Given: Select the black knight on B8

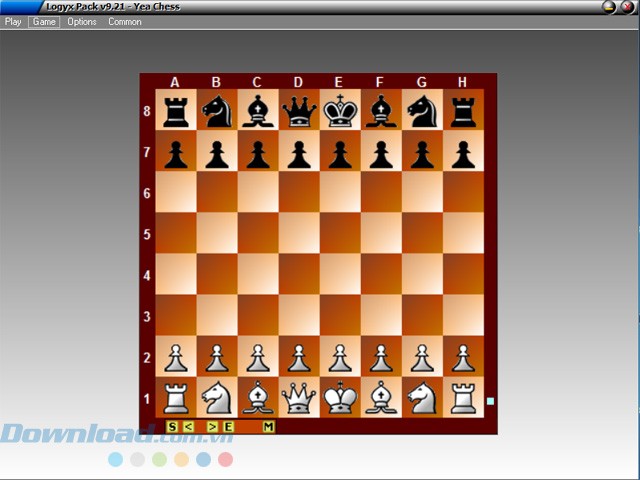Looking at the screenshot, I should tap(217, 110).
